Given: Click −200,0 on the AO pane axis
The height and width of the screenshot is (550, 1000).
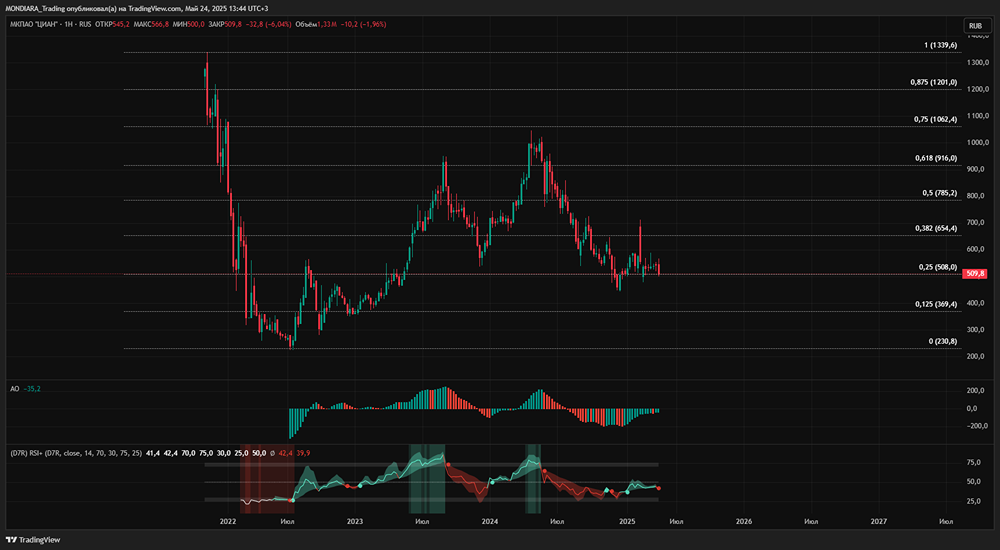Looking at the screenshot, I should pos(976,426).
